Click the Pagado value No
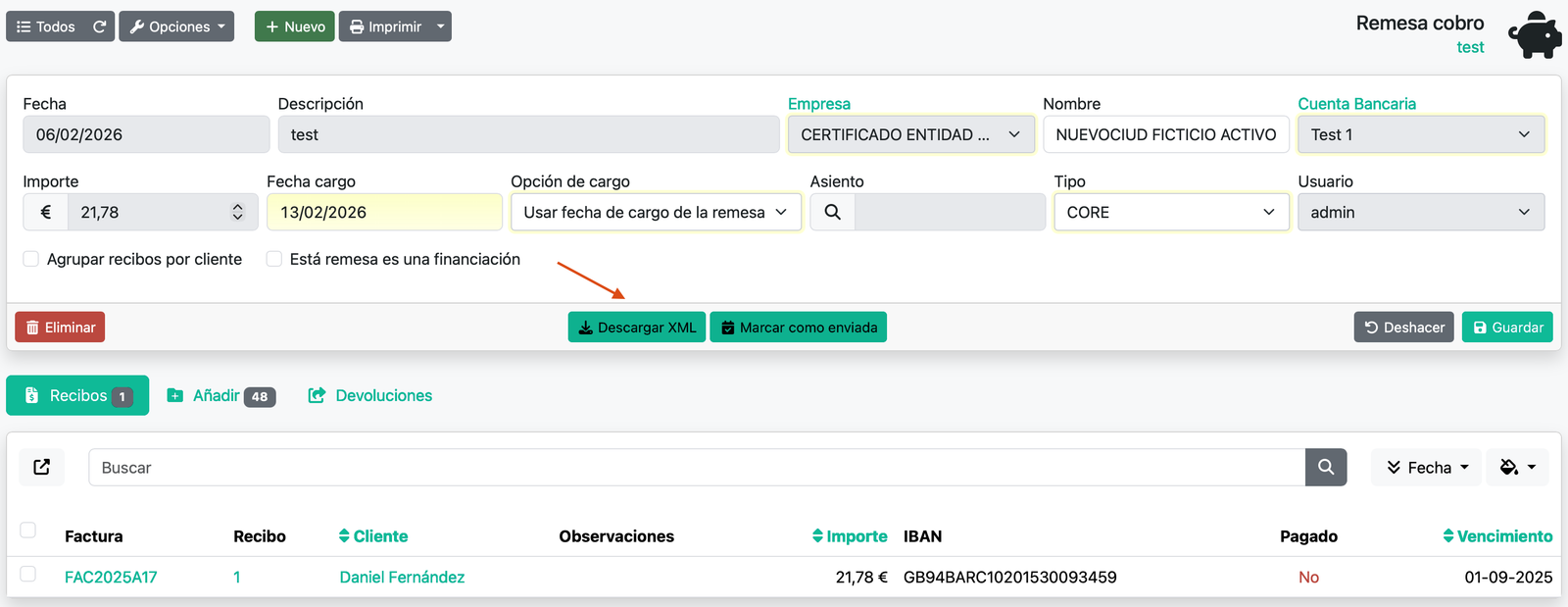Viewport: 1568px width, 607px height. pyautogui.click(x=1308, y=578)
